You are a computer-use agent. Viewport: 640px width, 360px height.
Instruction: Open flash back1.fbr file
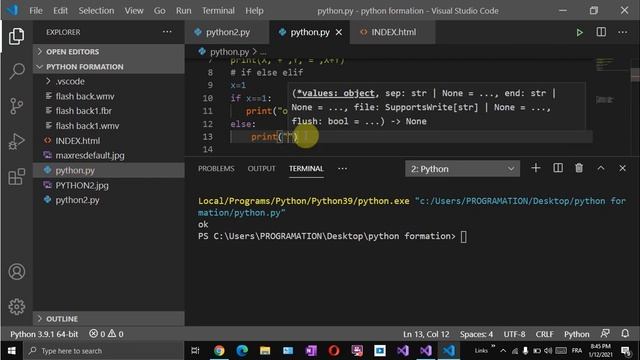109,111
